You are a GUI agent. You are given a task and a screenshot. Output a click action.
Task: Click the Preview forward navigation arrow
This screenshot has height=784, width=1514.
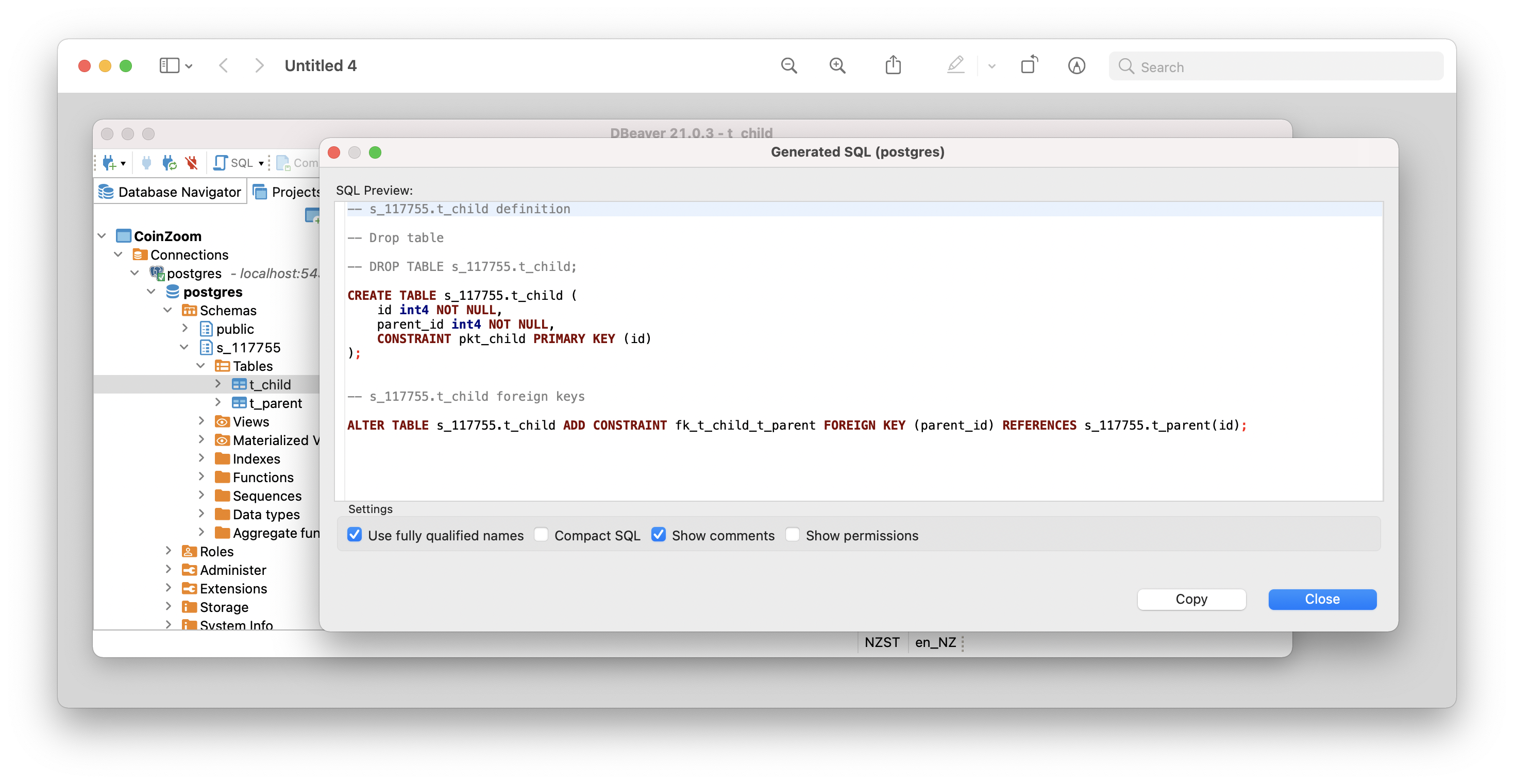pos(259,65)
